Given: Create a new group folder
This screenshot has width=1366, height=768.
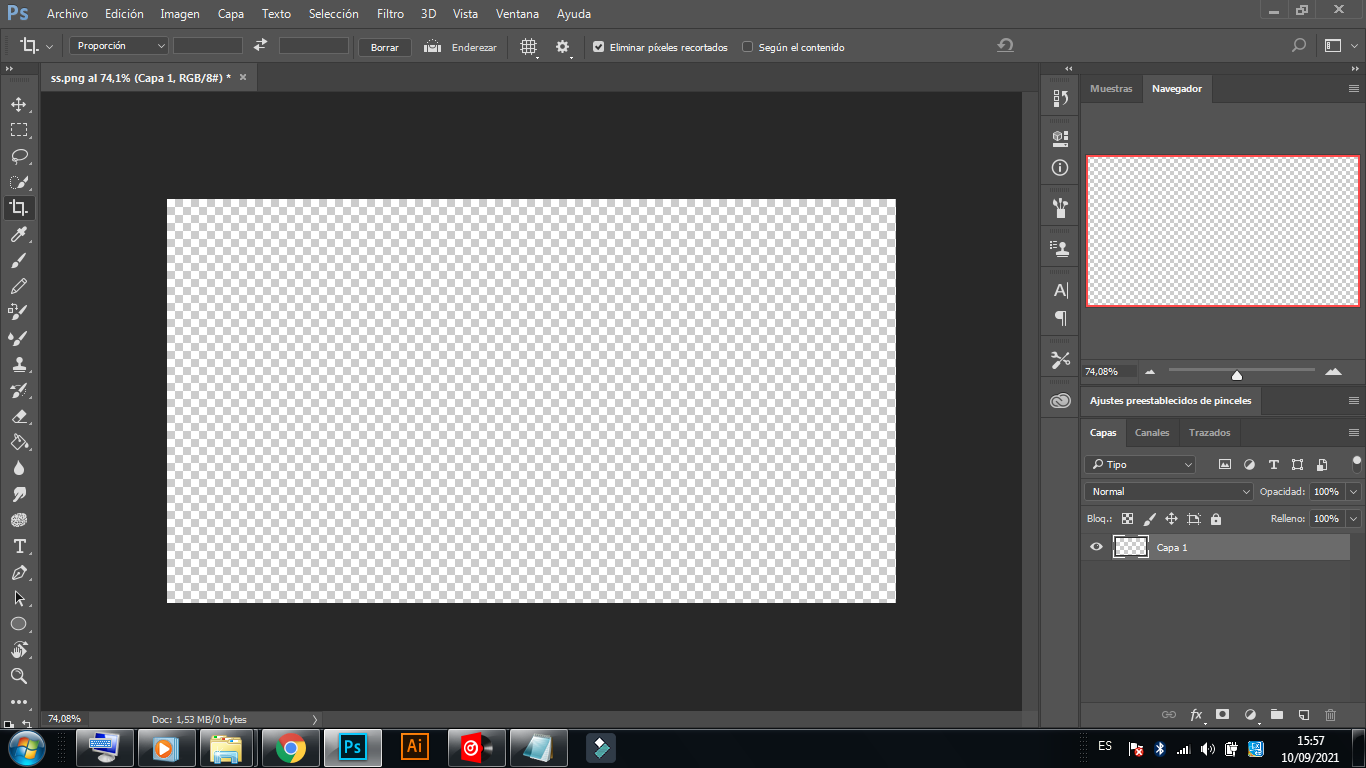Looking at the screenshot, I should [x=1277, y=715].
